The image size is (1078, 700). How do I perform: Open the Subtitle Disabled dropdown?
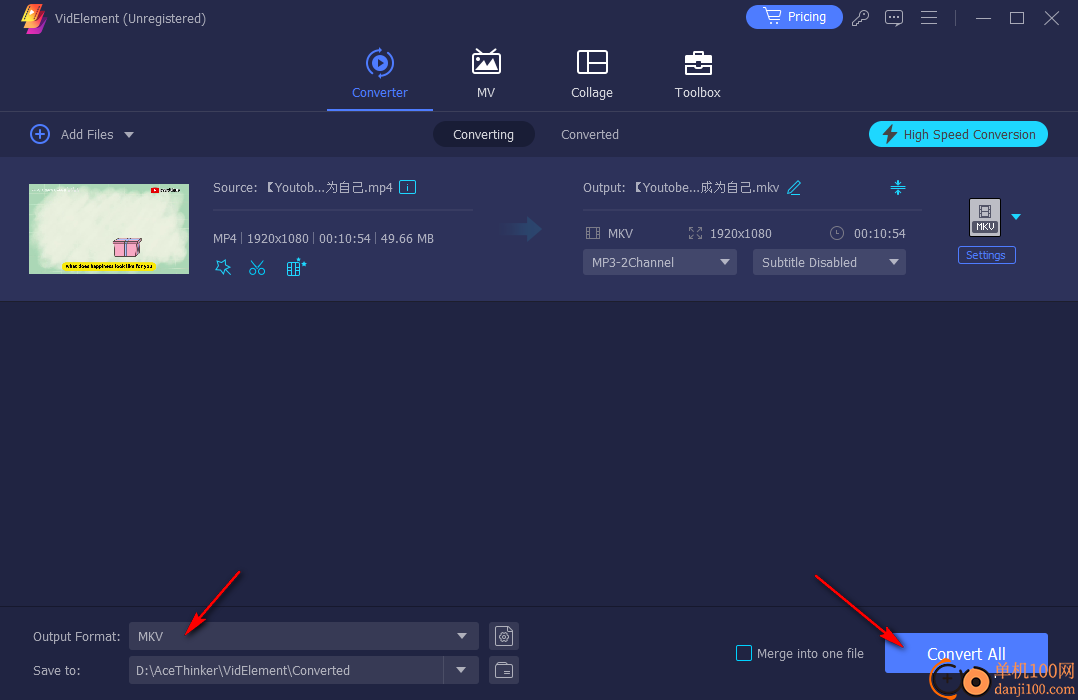[x=829, y=262]
